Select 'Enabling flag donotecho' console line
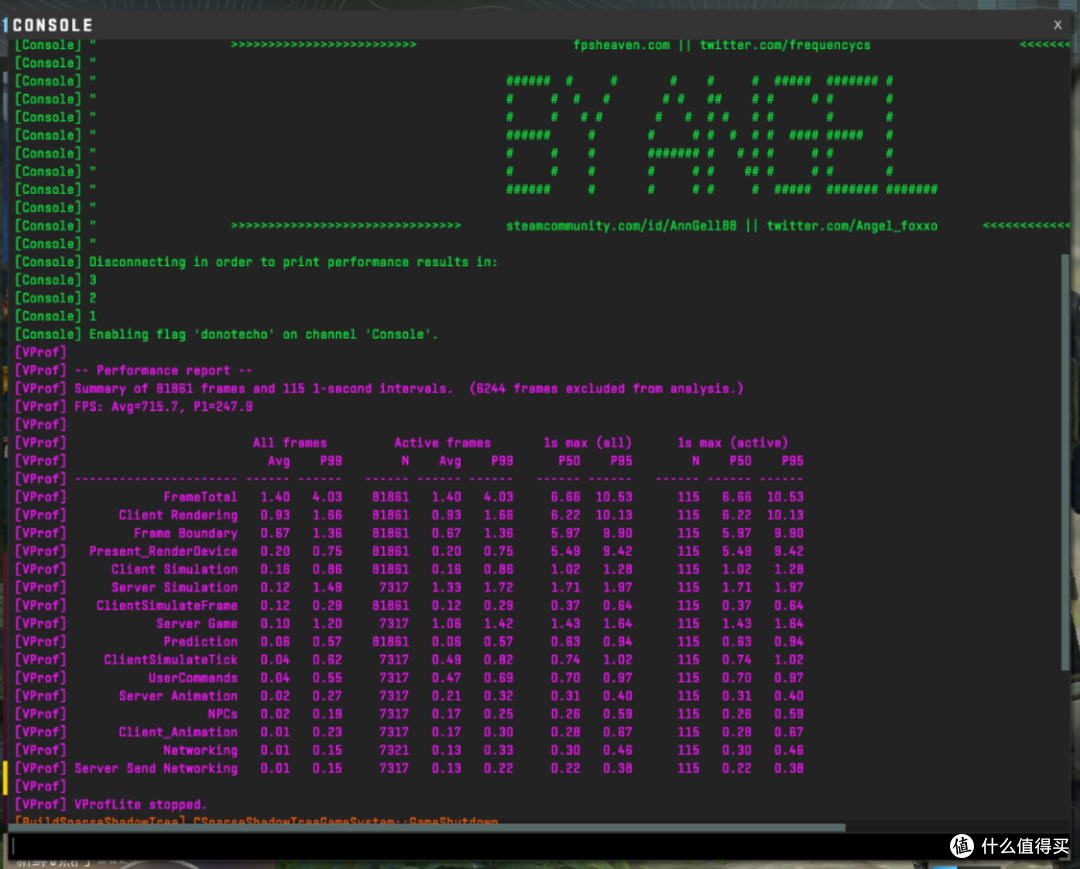 tap(264, 335)
